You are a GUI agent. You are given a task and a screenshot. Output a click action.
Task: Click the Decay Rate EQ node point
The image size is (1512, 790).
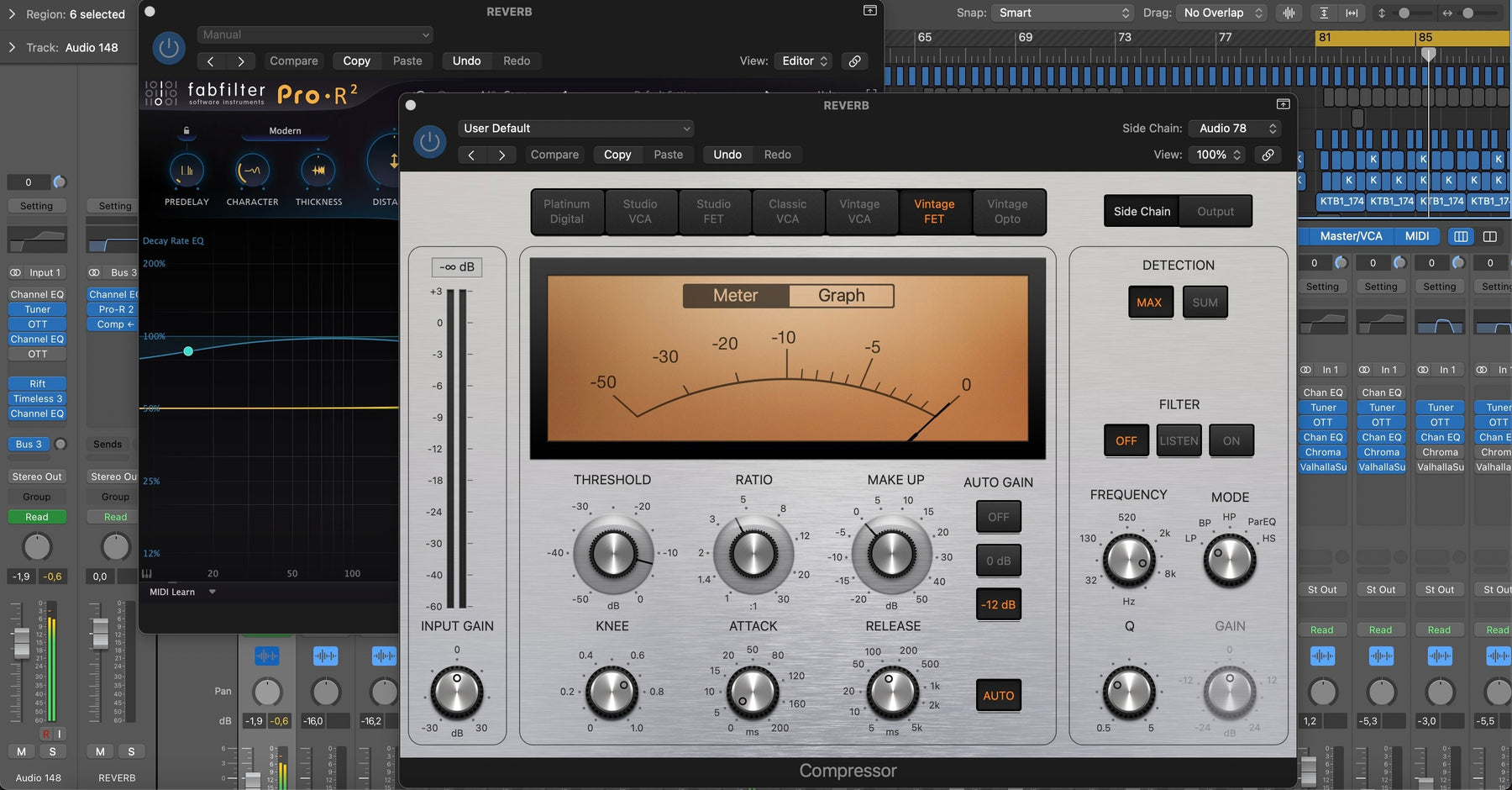pyautogui.click(x=188, y=351)
